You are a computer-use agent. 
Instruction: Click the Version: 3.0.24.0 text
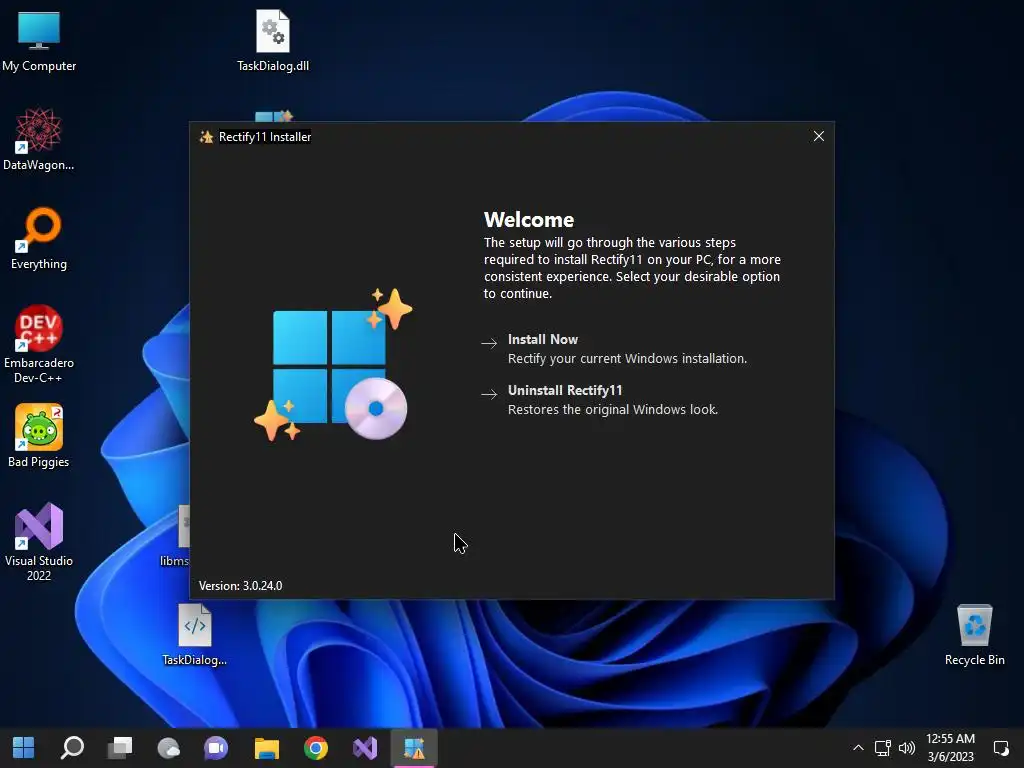point(240,586)
